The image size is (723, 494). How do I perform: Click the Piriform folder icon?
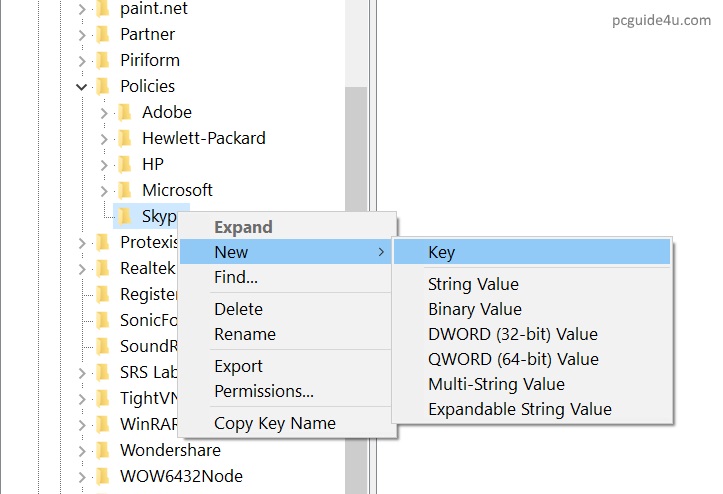pyautogui.click(x=102, y=60)
